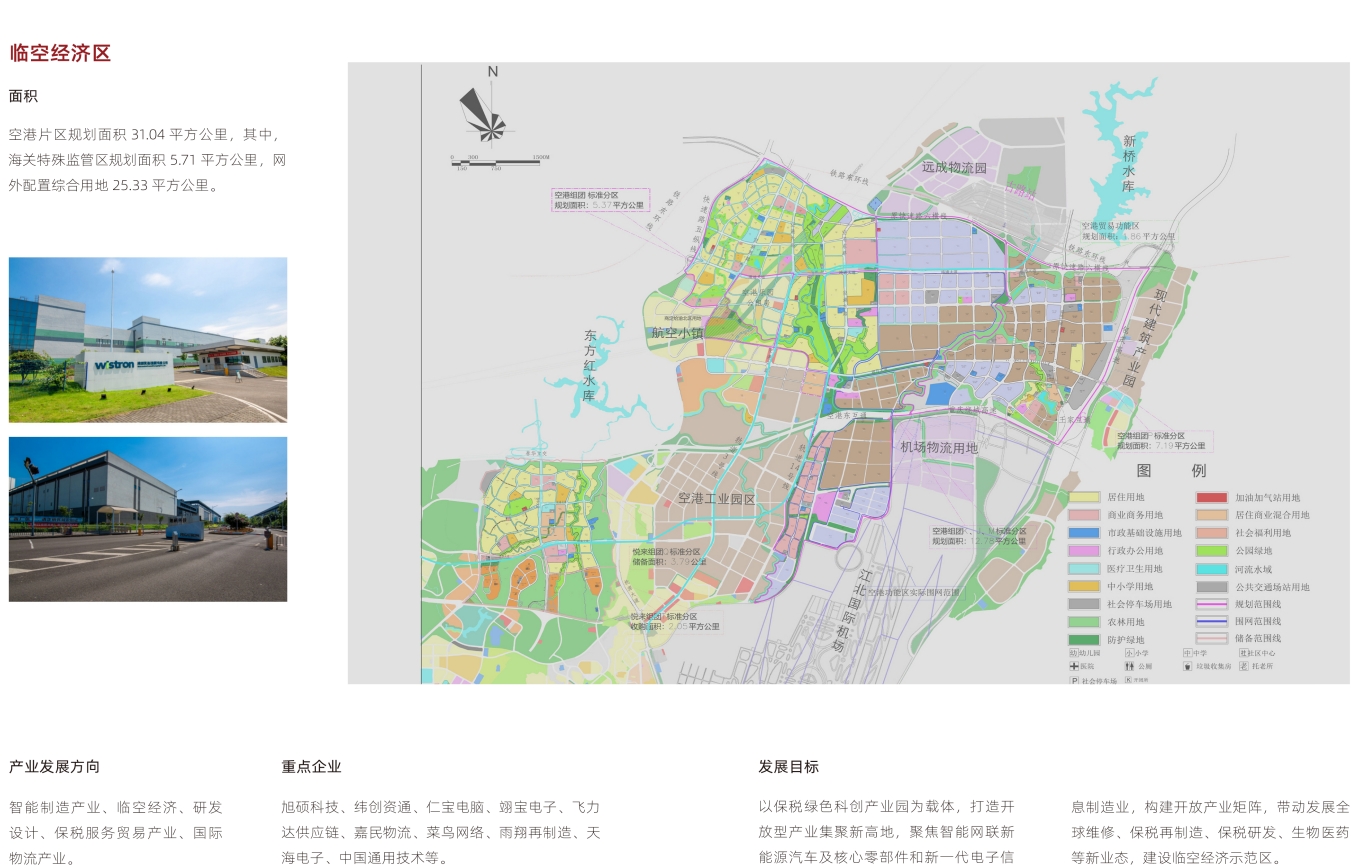Click the paragraph starting 息制造业，构建开放产业矩阵
1353x868 pixels.
[1210, 832]
